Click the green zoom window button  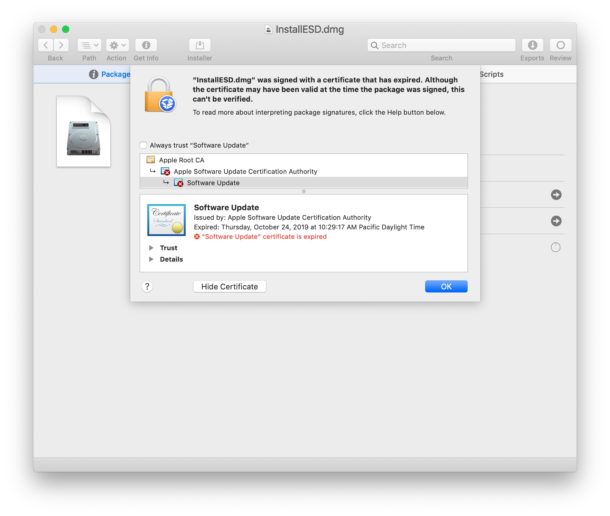point(66,29)
